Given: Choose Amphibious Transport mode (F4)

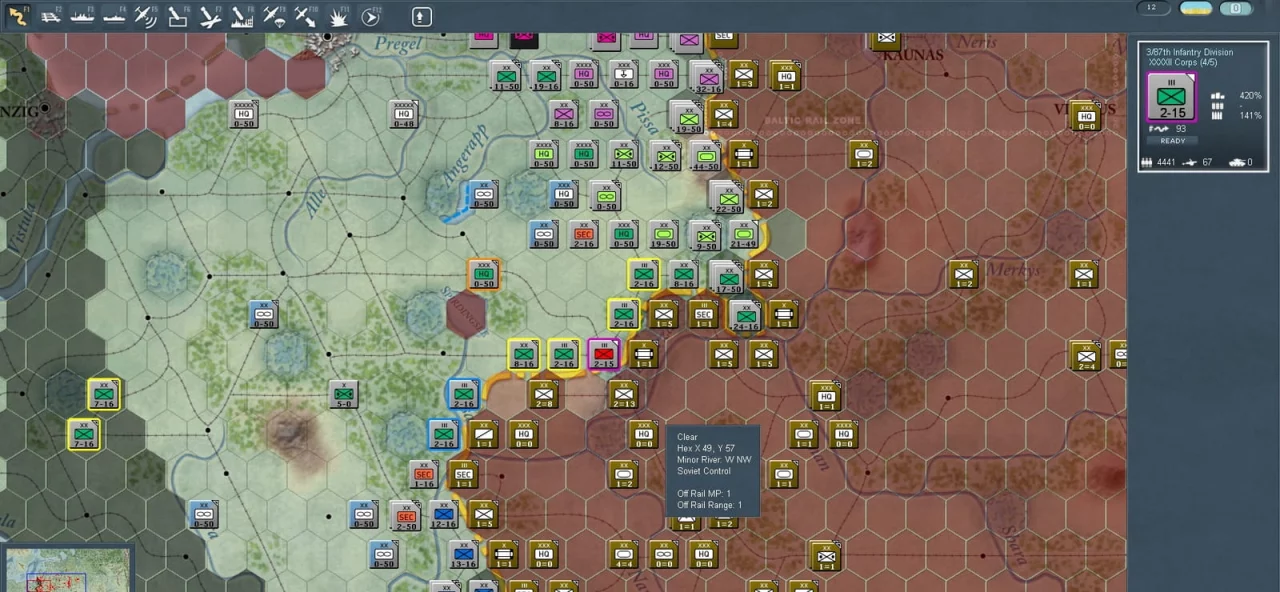Looking at the screenshot, I should 114,15.
